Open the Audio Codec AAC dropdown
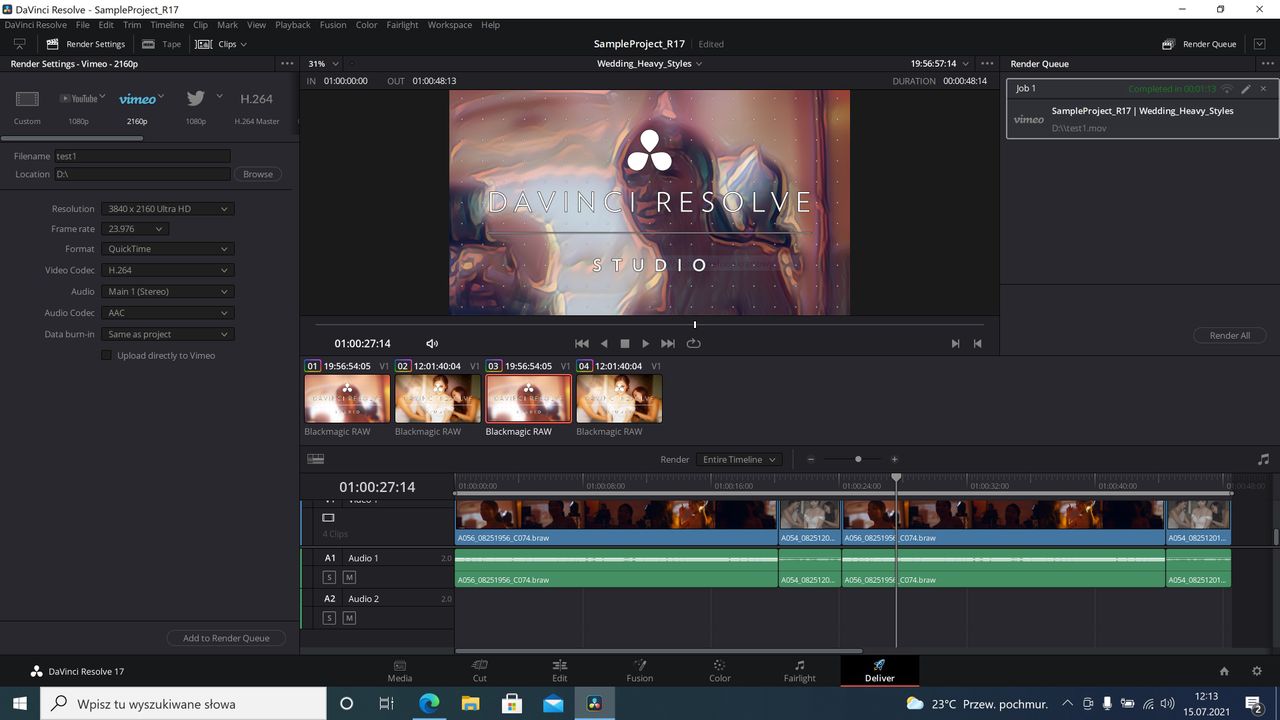This screenshot has height=720, width=1280. coord(167,313)
